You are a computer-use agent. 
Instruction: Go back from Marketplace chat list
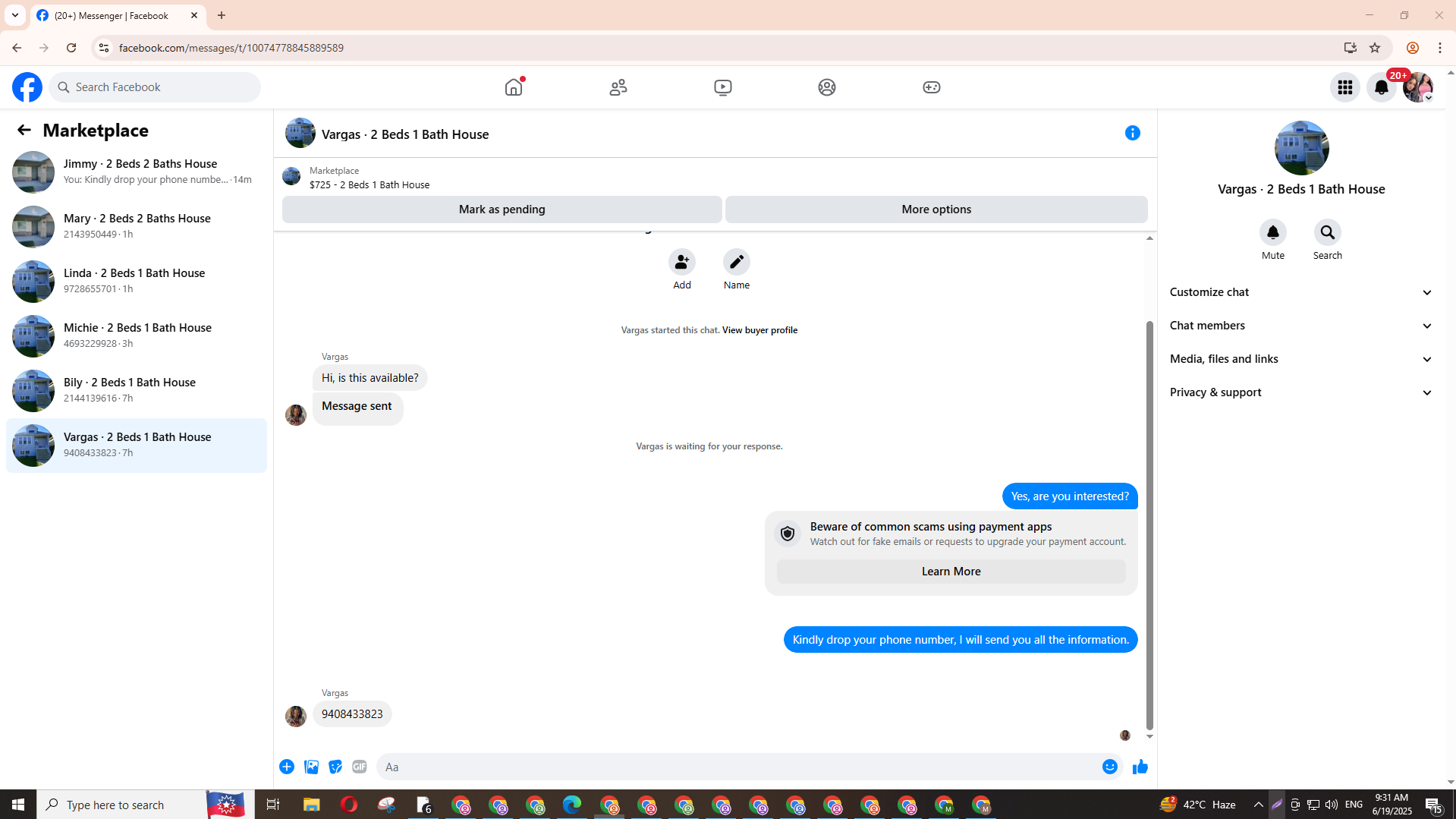click(24, 130)
